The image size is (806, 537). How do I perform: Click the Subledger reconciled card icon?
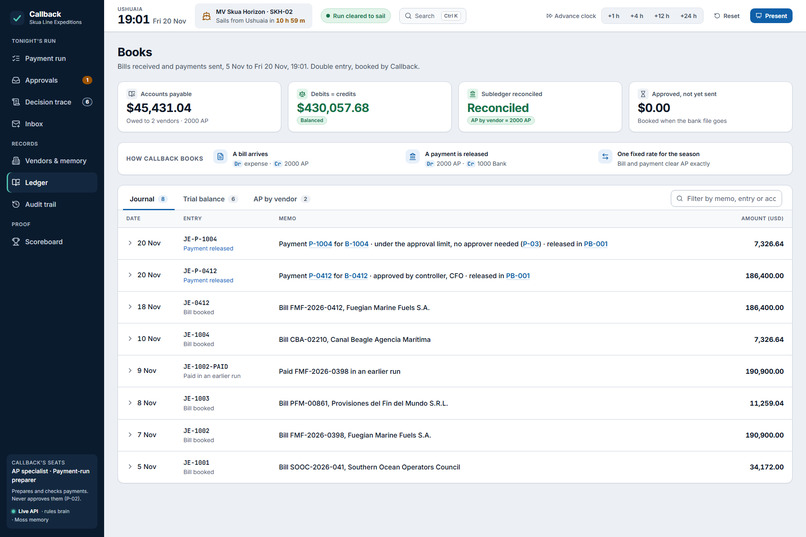pos(472,94)
